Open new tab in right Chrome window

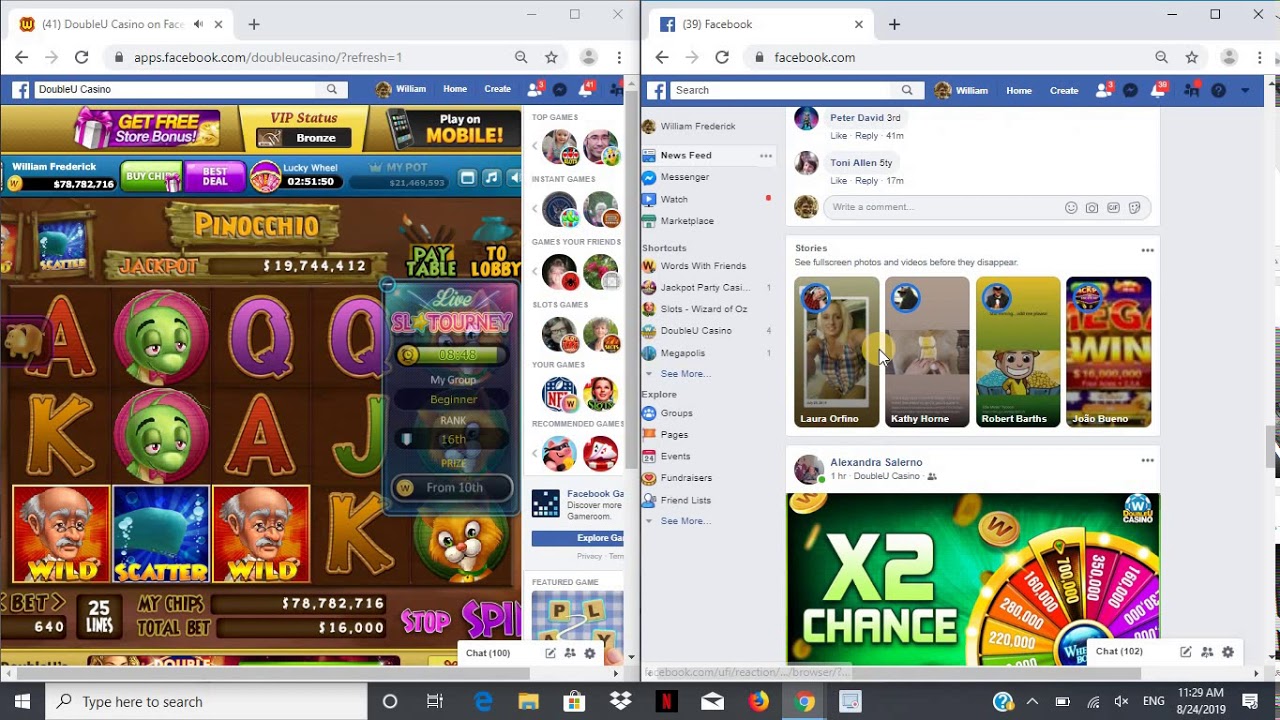pos(894,24)
